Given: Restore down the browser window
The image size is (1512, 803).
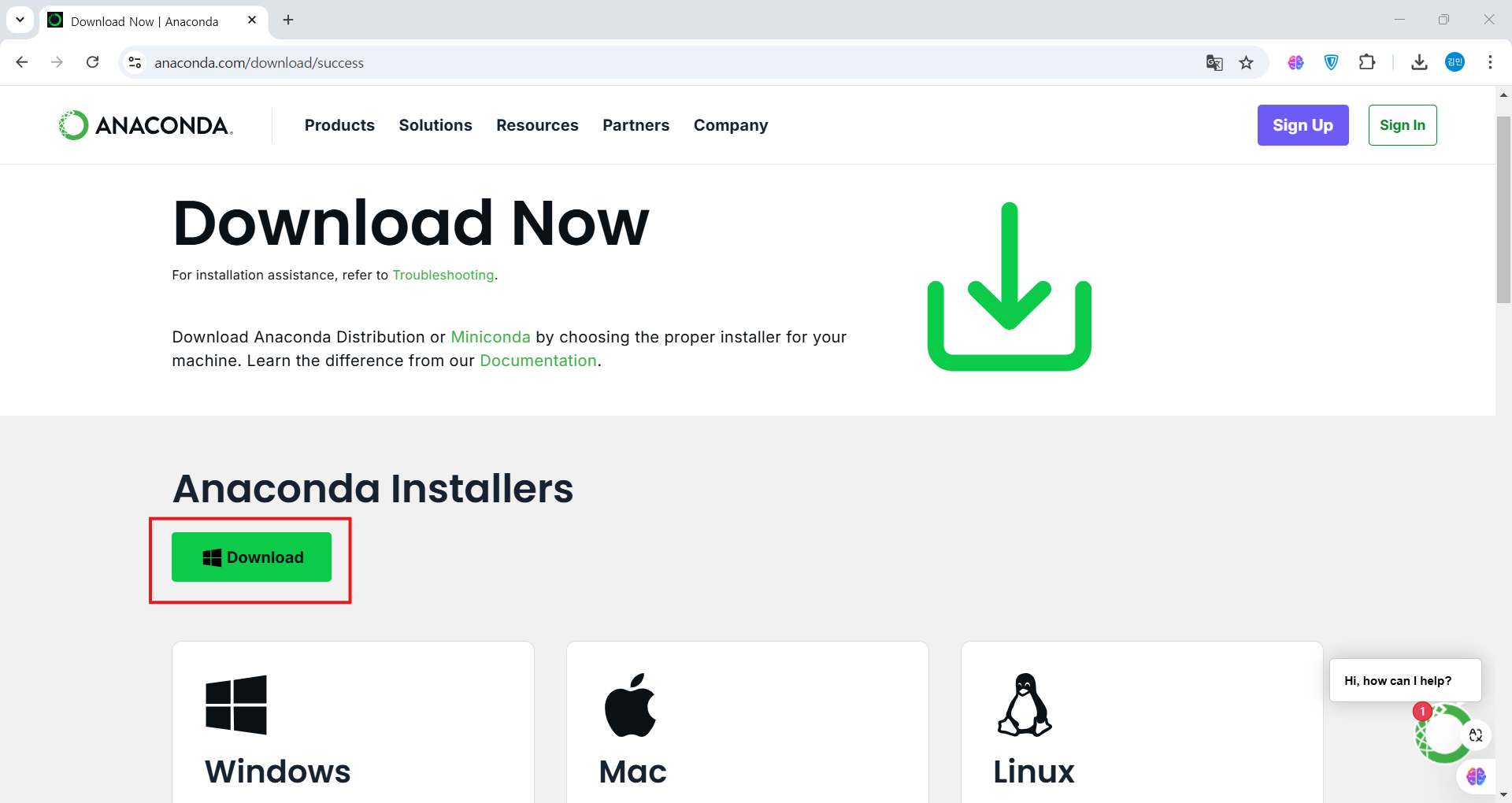Looking at the screenshot, I should tap(1443, 20).
